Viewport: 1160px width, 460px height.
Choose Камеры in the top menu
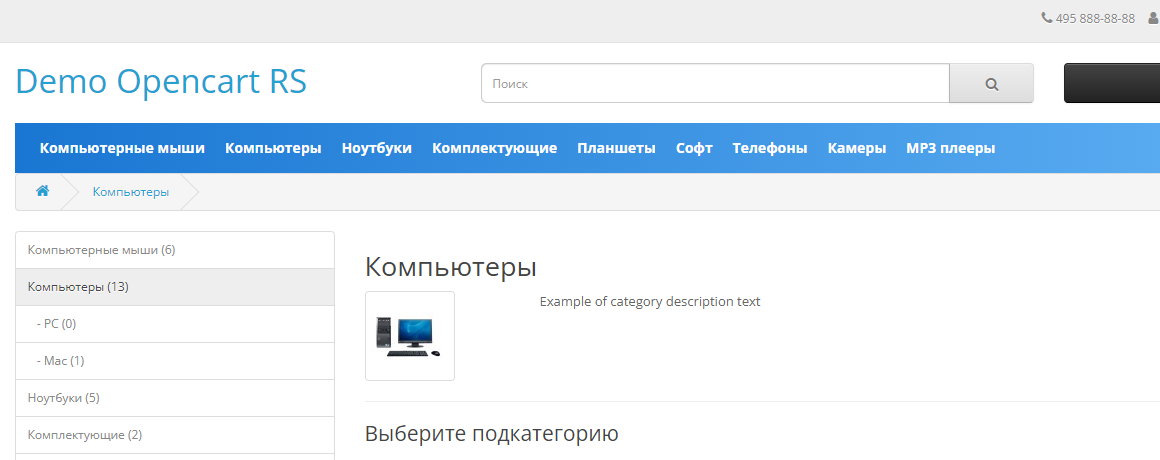click(x=856, y=148)
